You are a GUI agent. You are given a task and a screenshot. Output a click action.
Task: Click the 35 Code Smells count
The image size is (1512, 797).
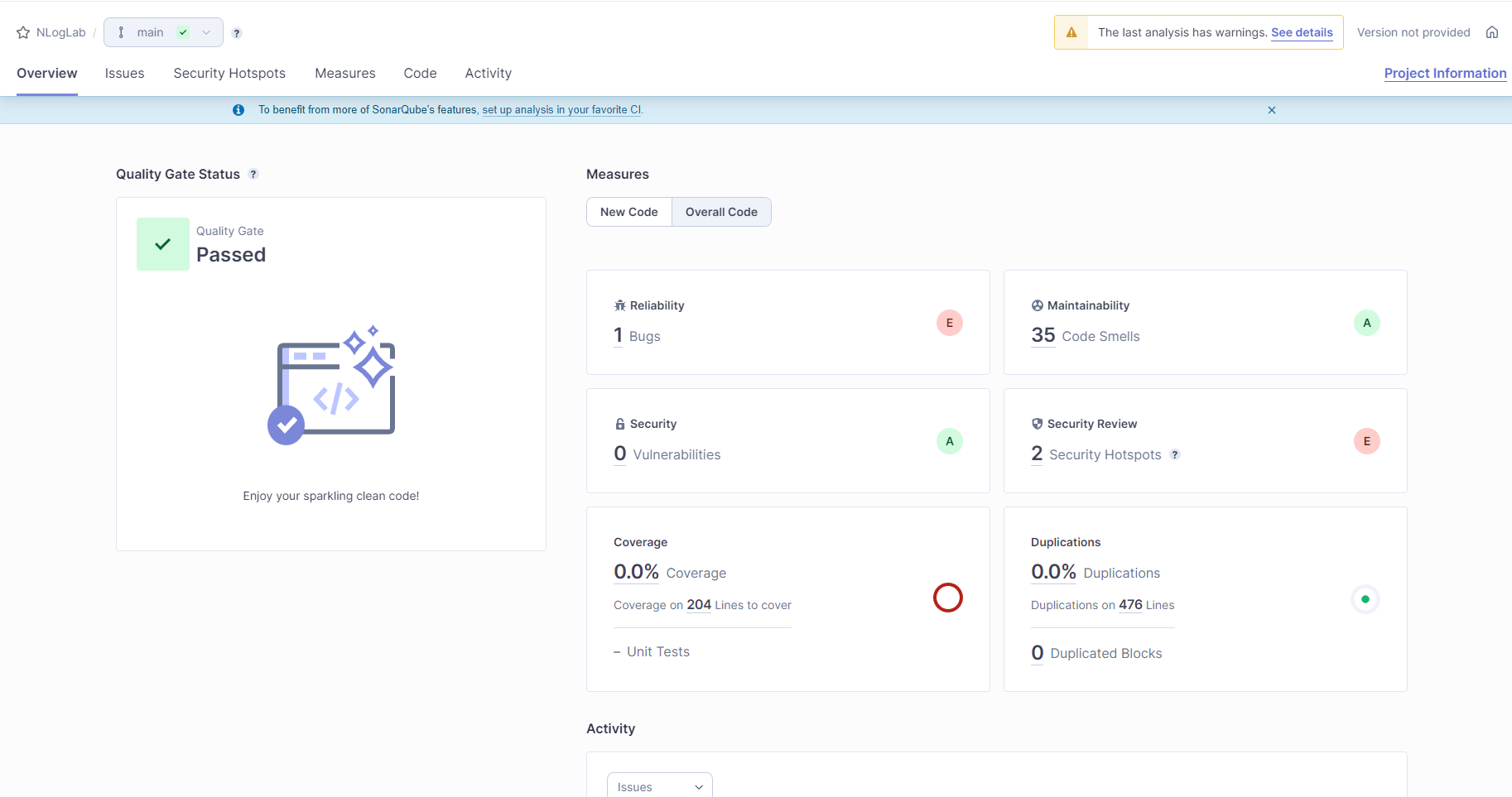click(1043, 335)
